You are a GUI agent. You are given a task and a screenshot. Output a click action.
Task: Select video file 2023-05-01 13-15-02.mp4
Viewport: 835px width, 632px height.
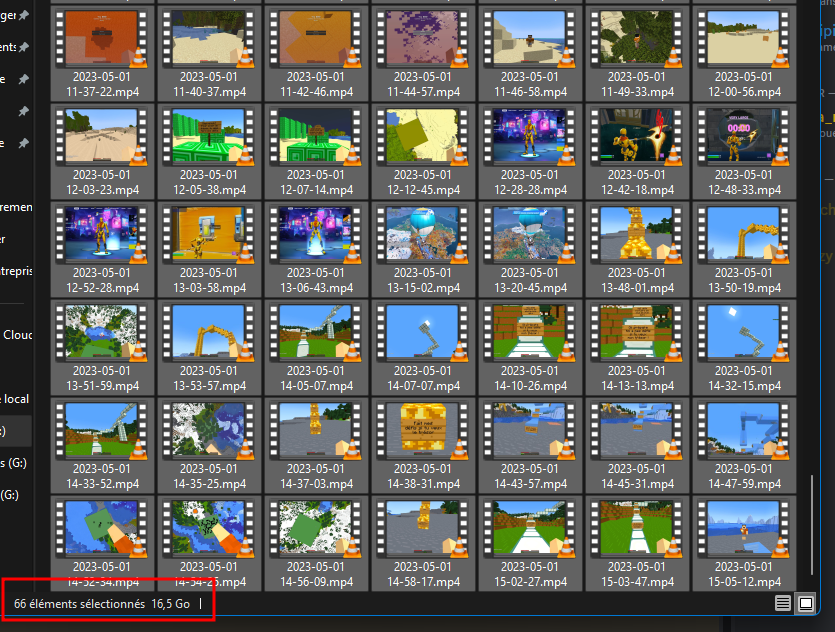click(x=423, y=249)
